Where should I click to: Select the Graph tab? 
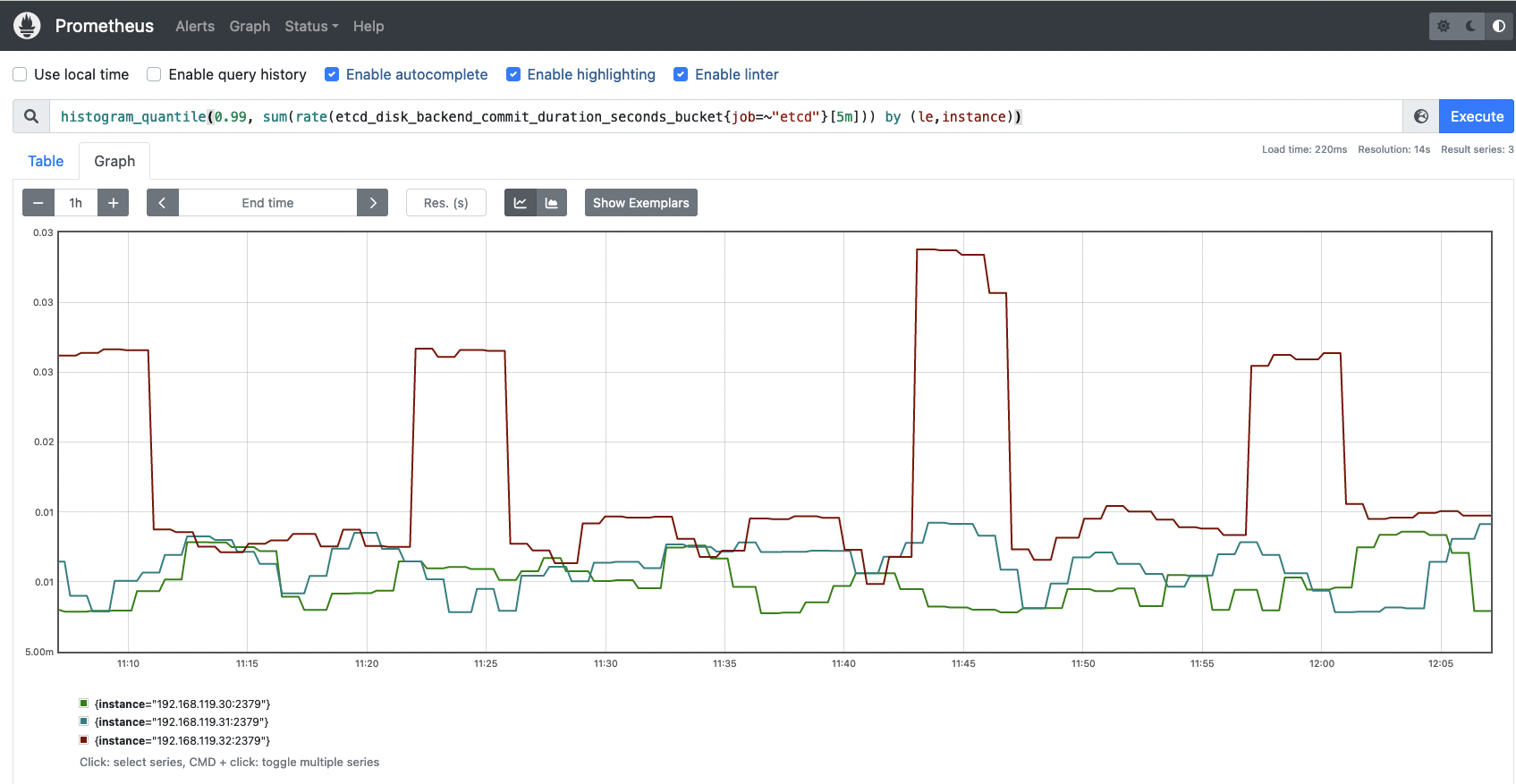point(114,161)
